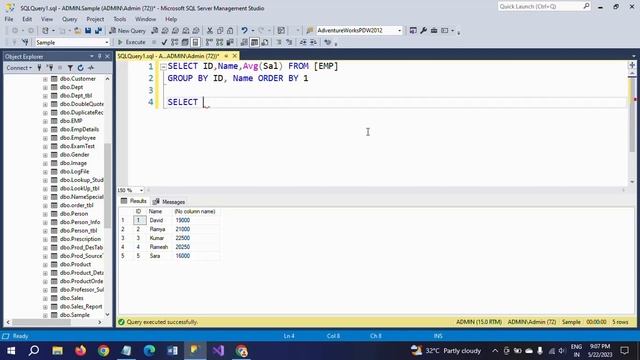
Task: Open file with the folder icon
Action: 77,31
